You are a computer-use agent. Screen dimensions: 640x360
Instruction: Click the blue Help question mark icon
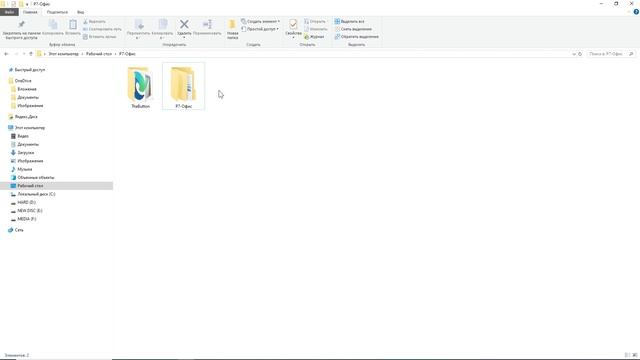pyautogui.click(x=636, y=12)
